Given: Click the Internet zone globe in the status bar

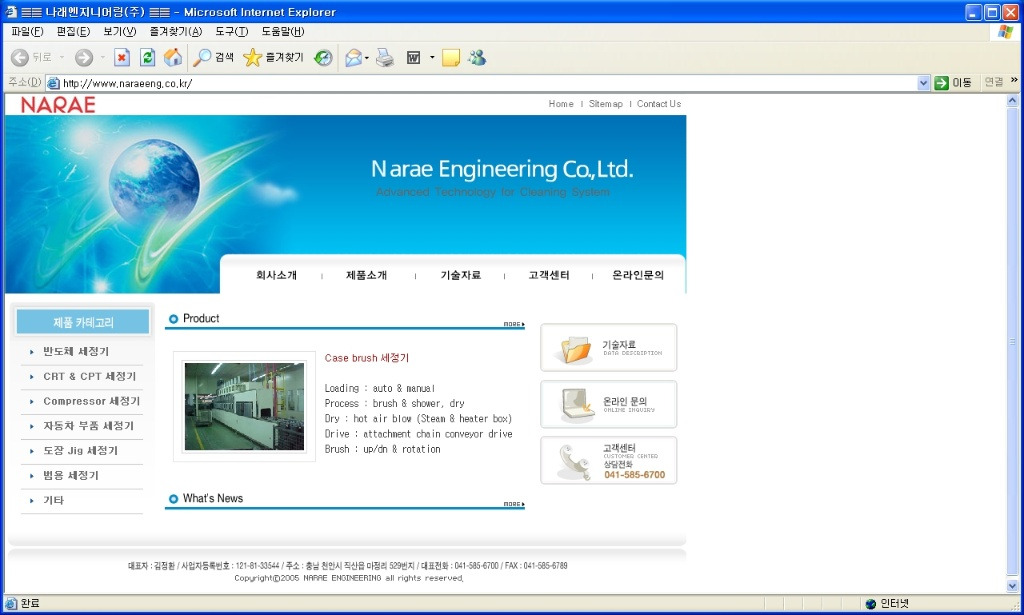Looking at the screenshot, I should 870,604.
